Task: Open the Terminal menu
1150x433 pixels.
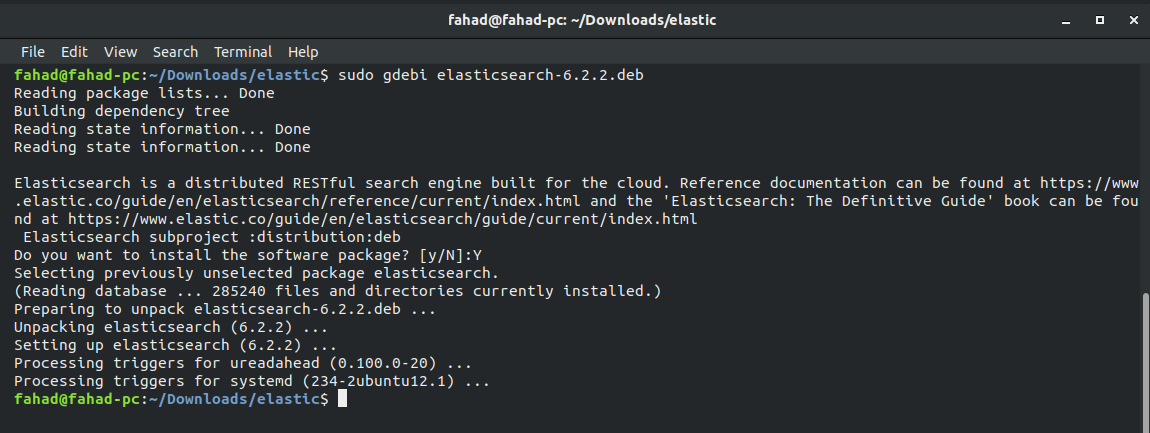Action: point(243,52)
